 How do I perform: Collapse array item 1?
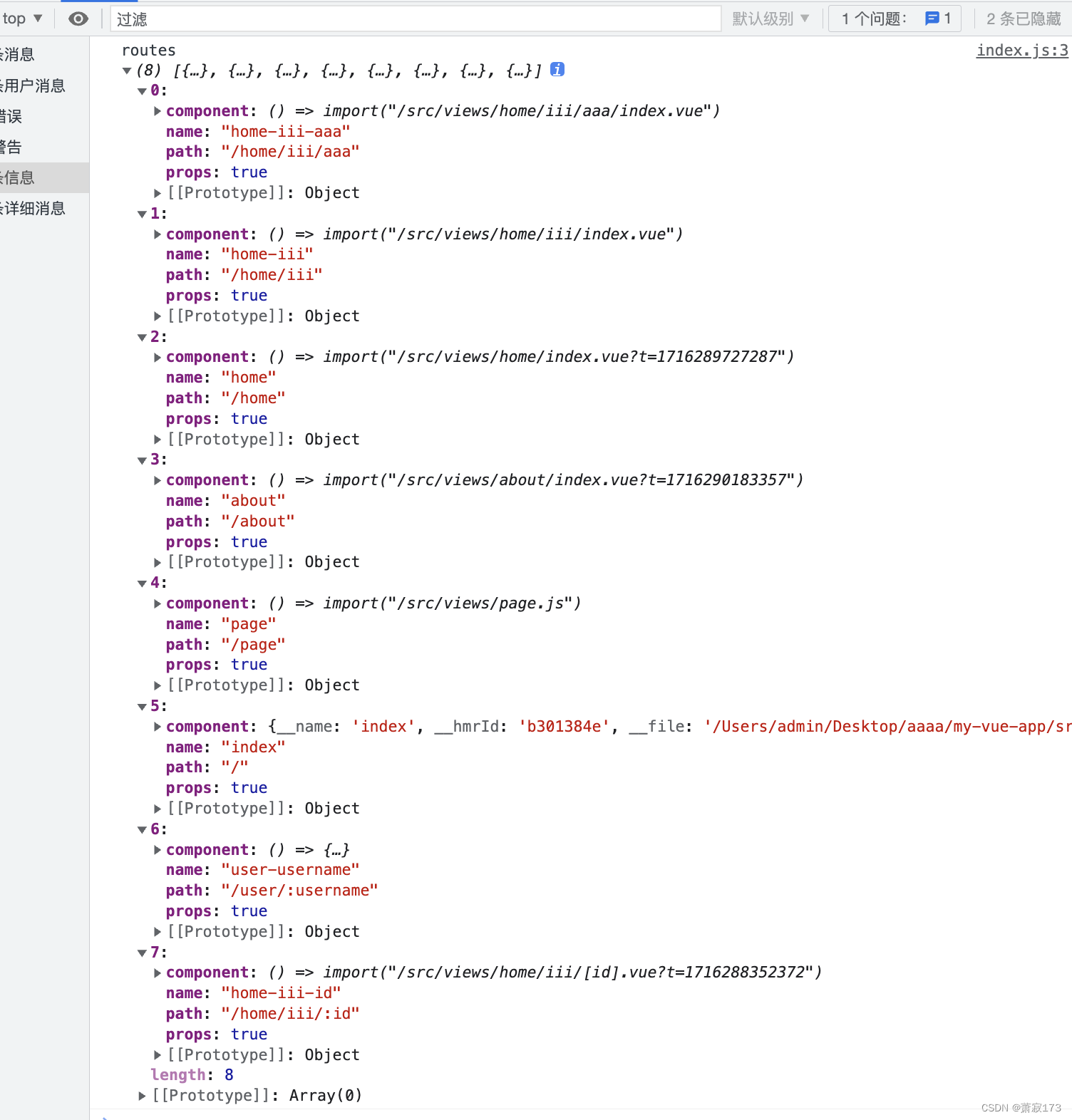[142, 214]
